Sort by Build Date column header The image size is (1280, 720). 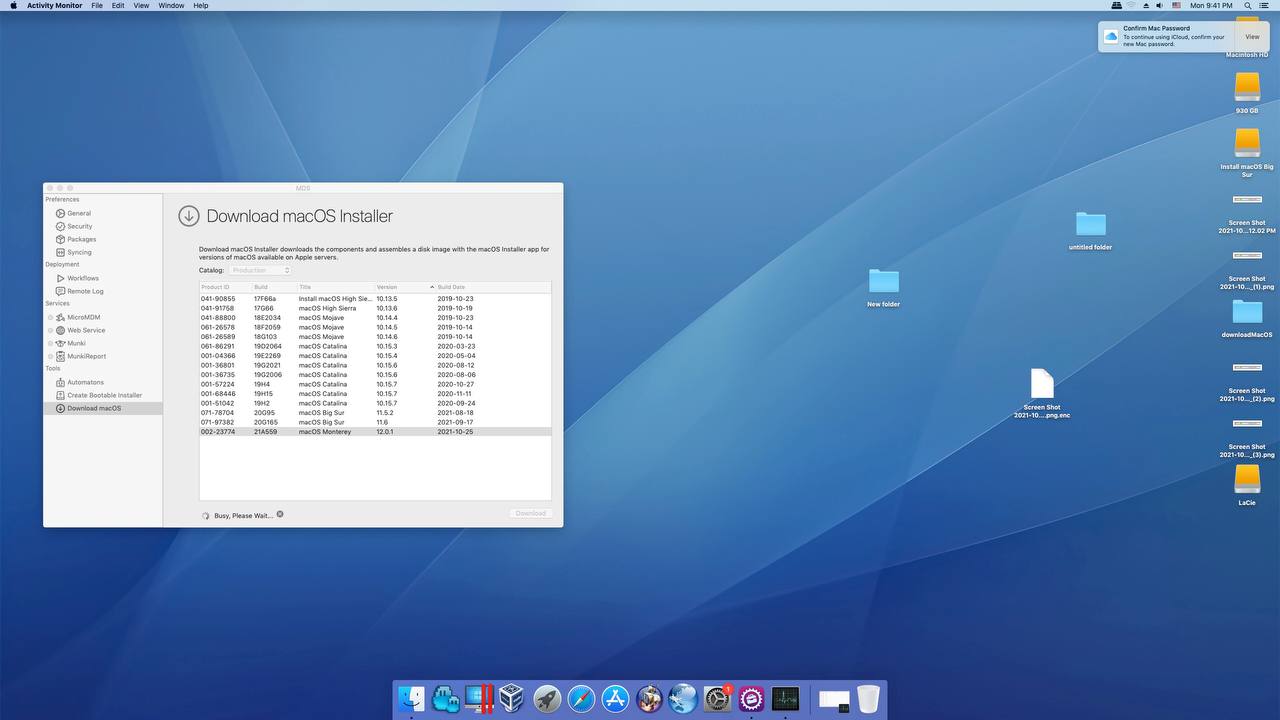tap(493, 287)
